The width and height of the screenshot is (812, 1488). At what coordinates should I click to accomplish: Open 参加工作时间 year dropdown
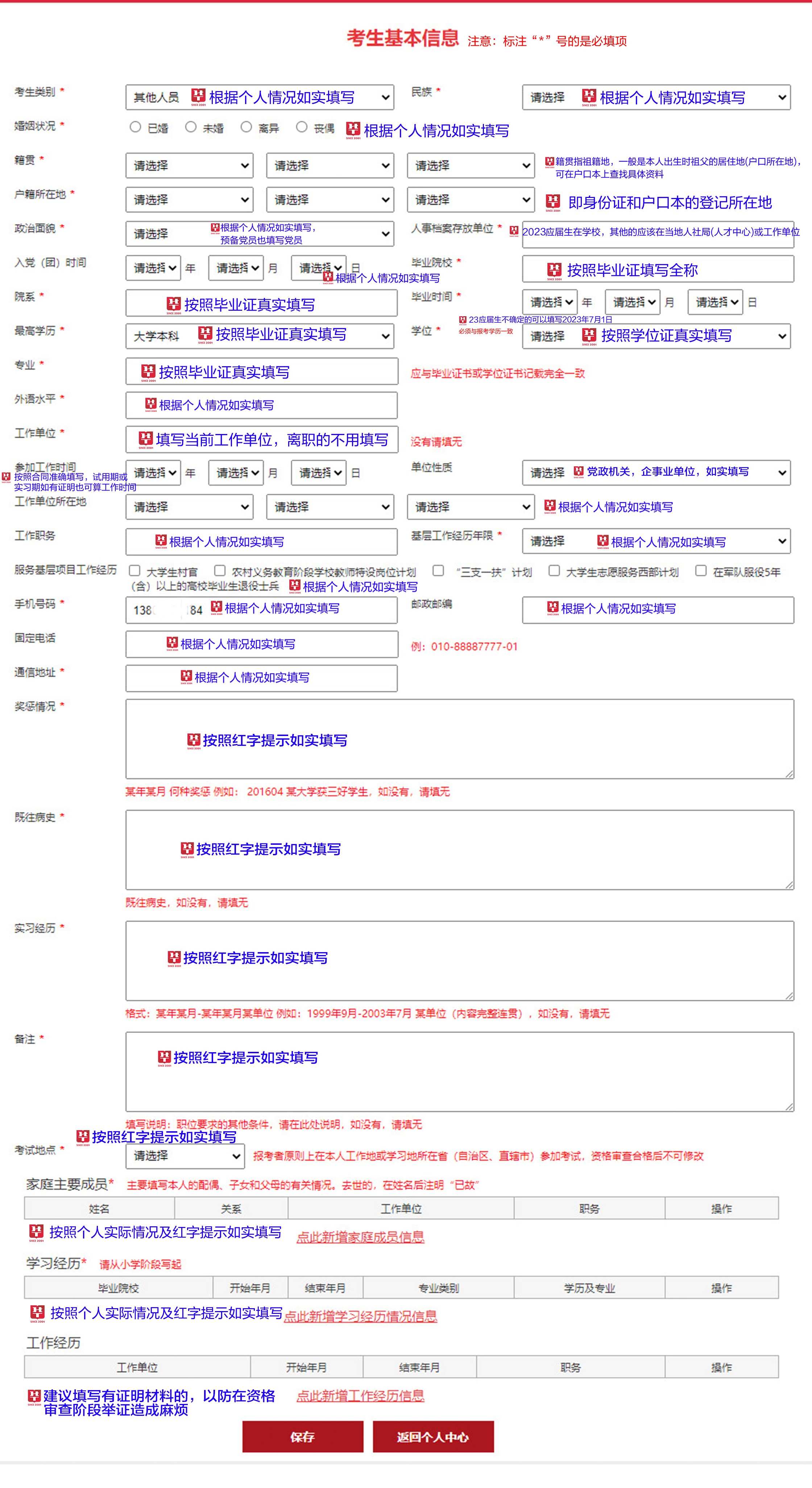(x=153, y=472)
